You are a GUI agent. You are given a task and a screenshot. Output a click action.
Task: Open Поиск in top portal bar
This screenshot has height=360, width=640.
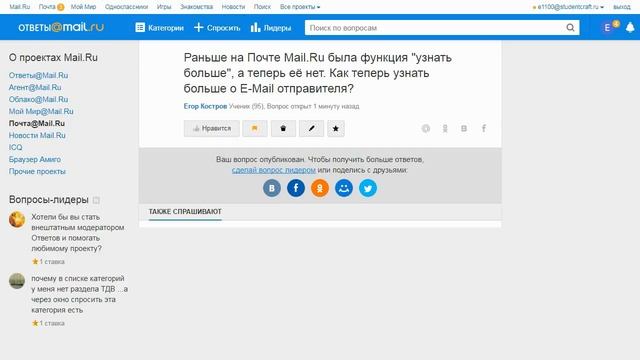click(x=262, y=7)
